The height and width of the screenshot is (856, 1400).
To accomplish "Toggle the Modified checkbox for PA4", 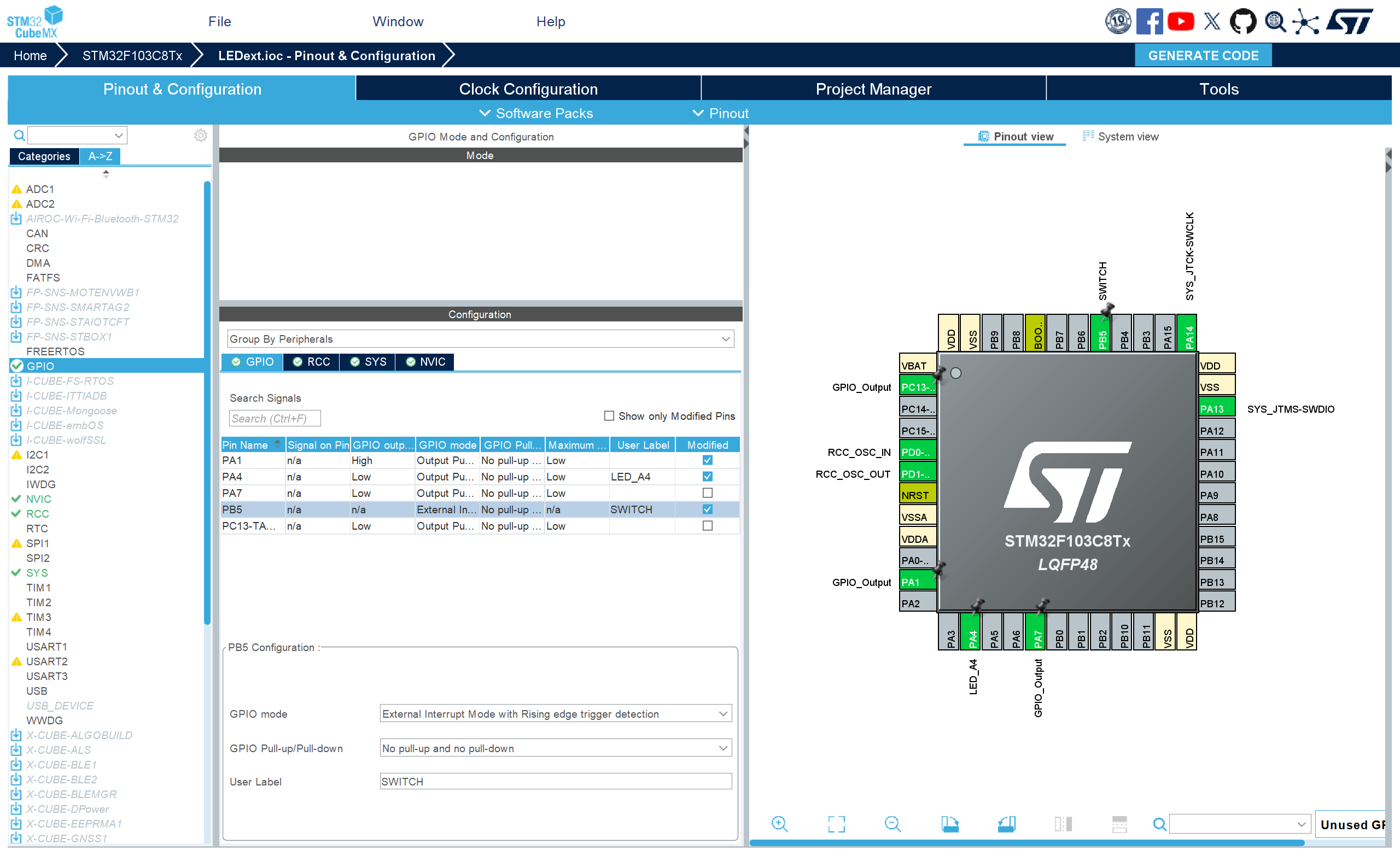I will (x=708, y=477).
